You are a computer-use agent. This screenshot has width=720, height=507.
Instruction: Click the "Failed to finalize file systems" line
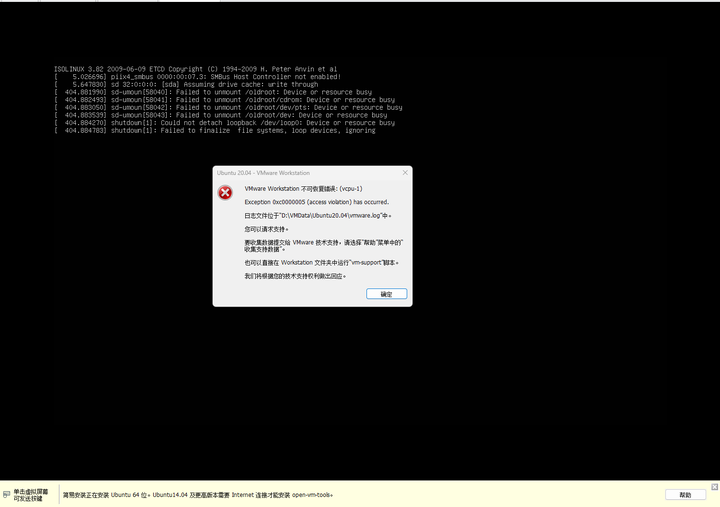pos(215,130)
